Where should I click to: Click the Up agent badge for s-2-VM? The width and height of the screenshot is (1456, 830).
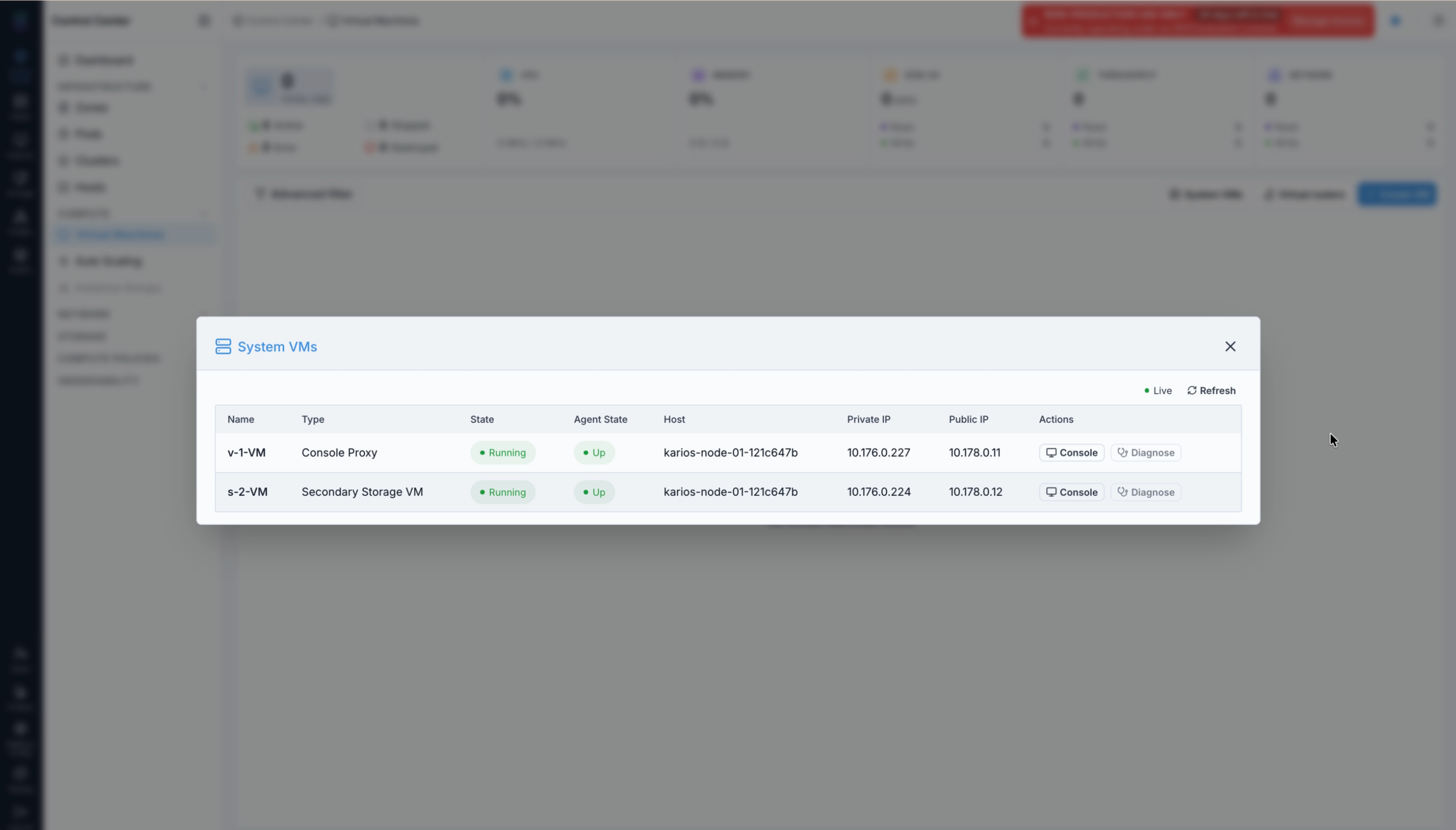click(x=594, y=492)
